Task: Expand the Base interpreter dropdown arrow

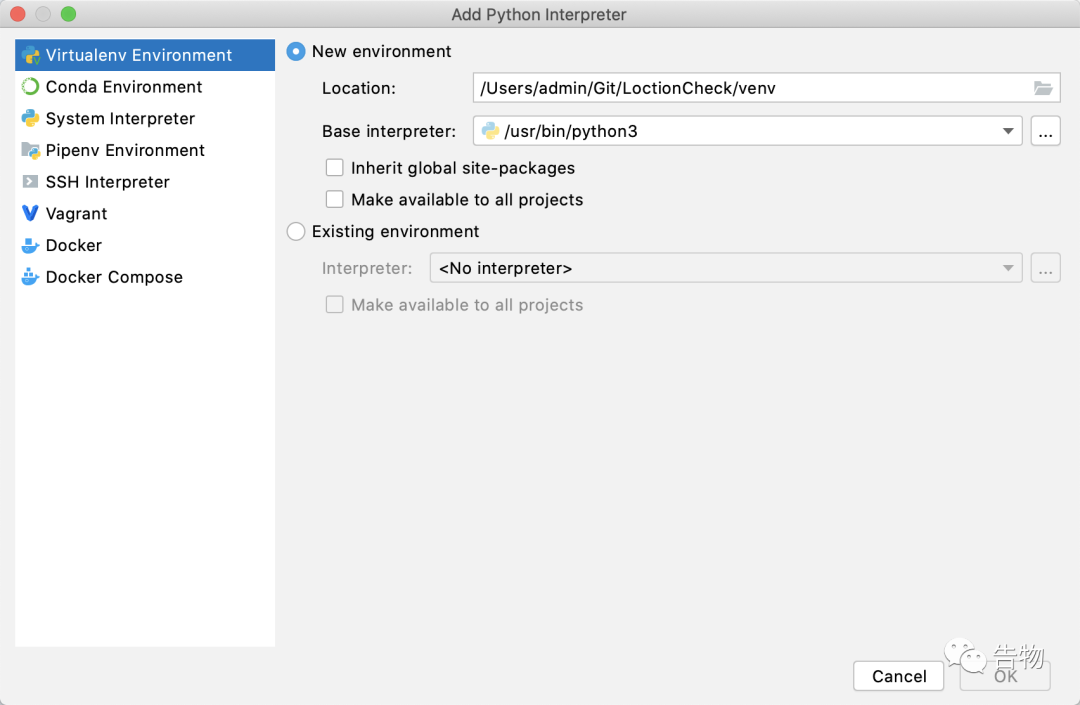Action: 1007,131
